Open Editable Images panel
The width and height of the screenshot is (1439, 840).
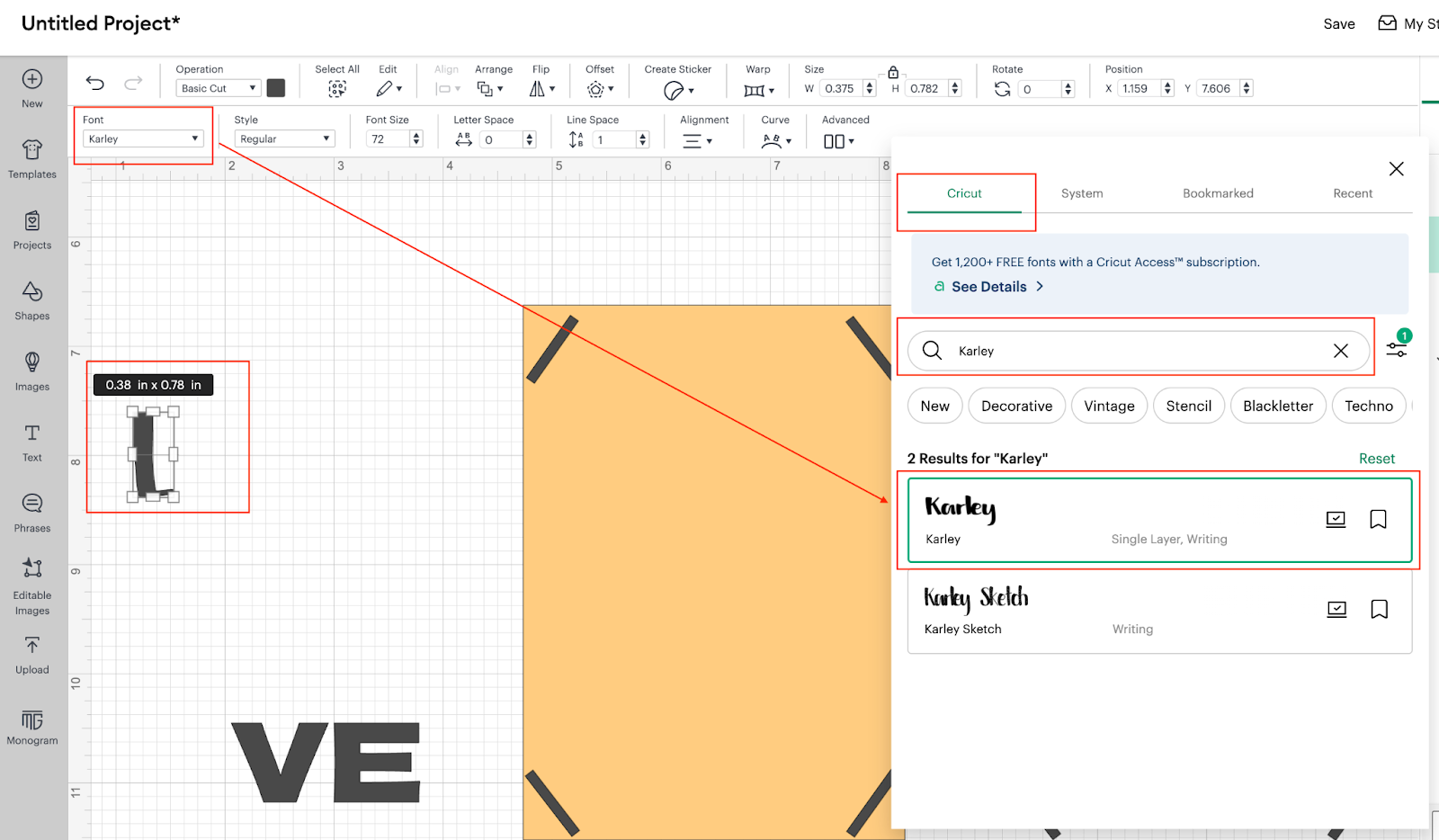(x=32, y=586)
